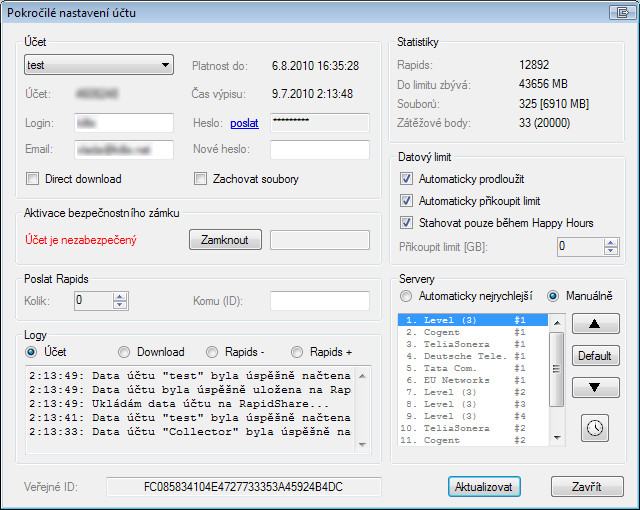
Task: Click server list scrollbar down arrow
Action: 557,437
